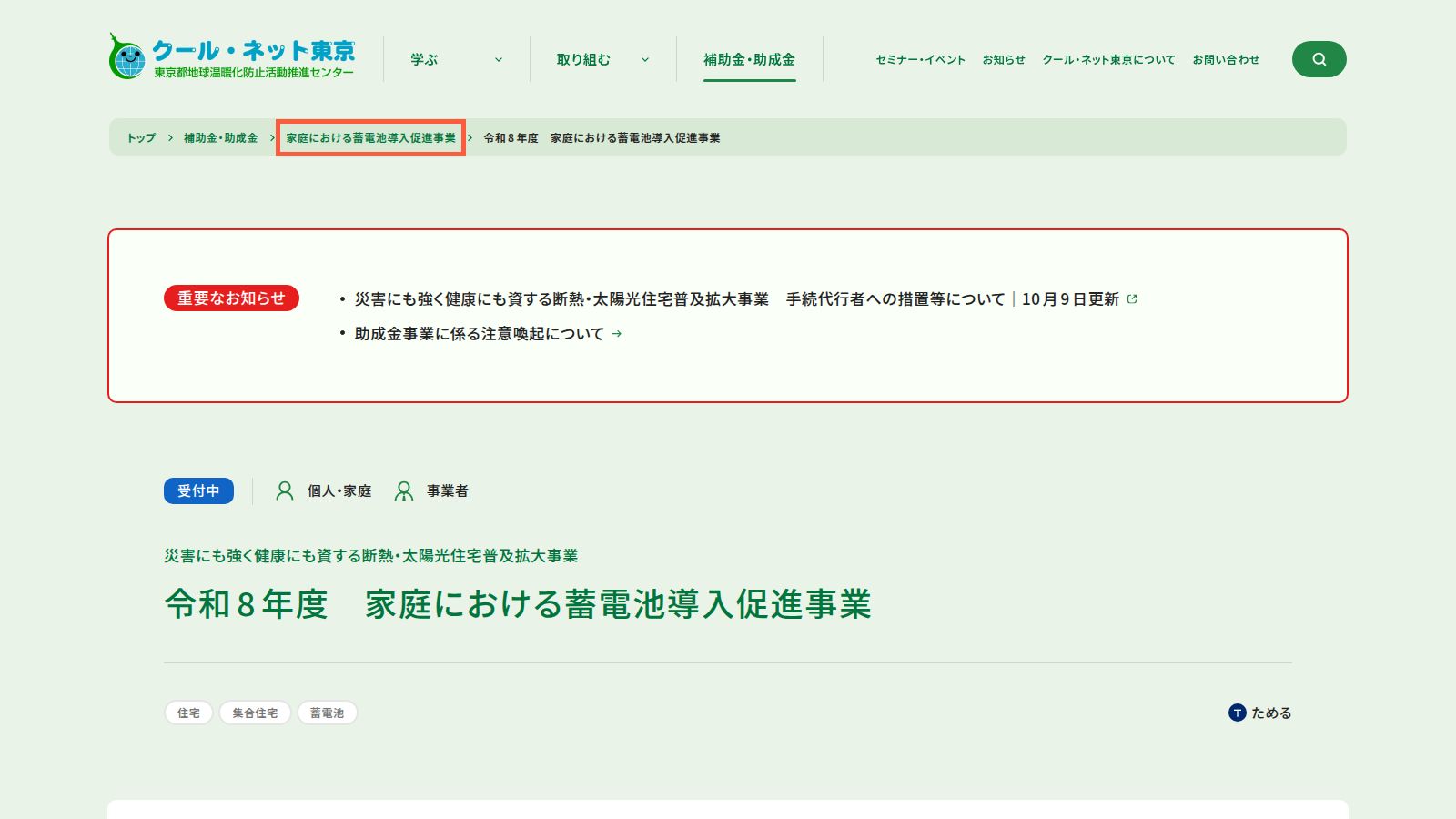Click the Cool Net Tokyo logo

click(232, 58)
